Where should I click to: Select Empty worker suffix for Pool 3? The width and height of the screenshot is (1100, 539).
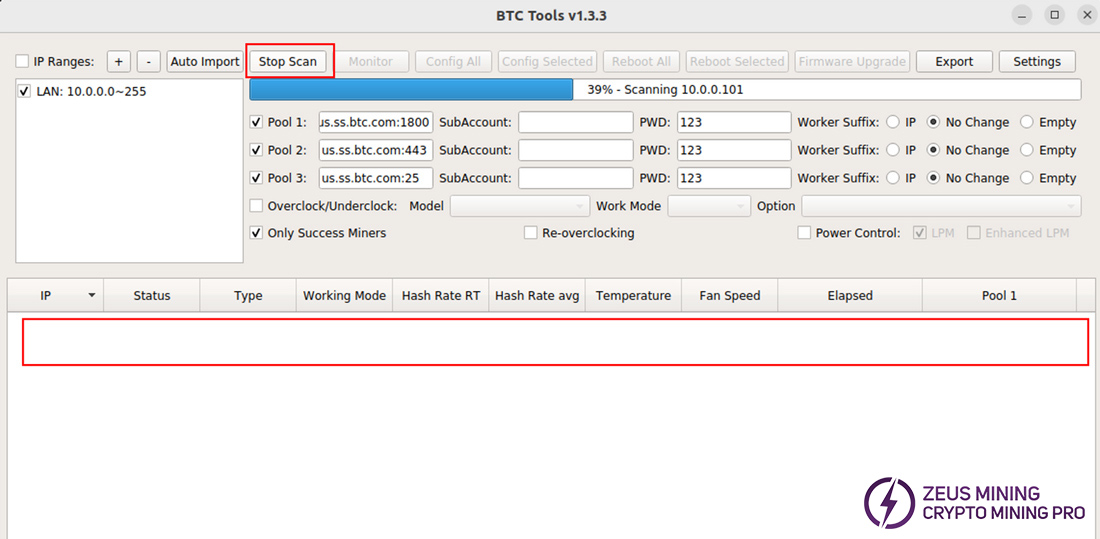tap(1027, 178)
